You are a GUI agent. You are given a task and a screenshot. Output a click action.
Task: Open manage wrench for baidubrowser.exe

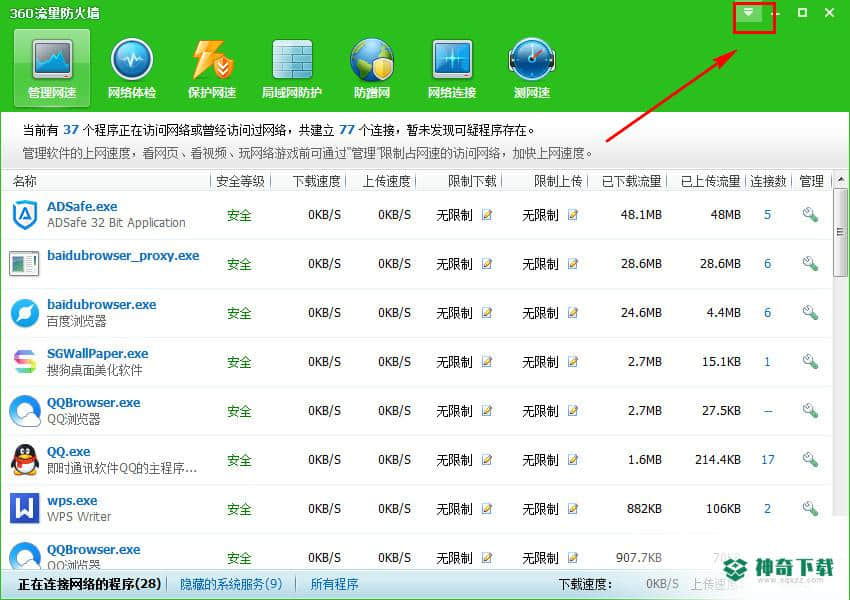[810, 313]
